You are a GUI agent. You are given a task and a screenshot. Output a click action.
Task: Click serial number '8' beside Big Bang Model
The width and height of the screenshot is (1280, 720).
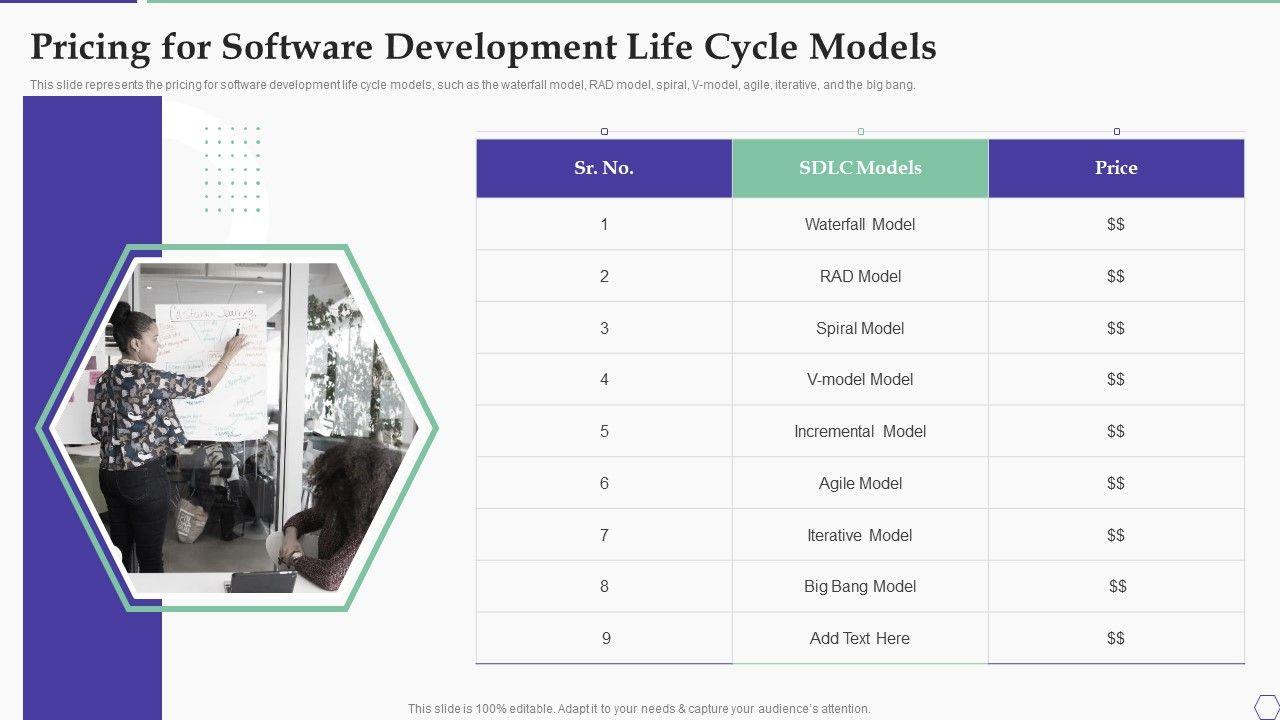tap(604, 586)
